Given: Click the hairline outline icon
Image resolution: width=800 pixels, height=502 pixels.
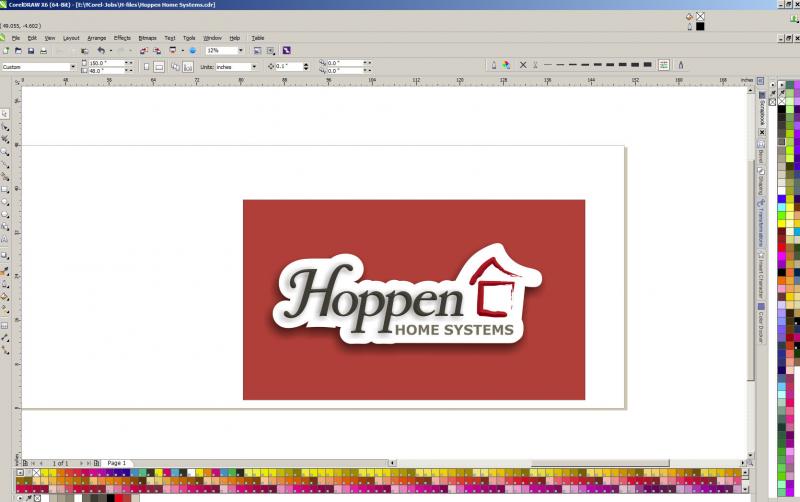Looking at the screenshot, I should [536, 65].
